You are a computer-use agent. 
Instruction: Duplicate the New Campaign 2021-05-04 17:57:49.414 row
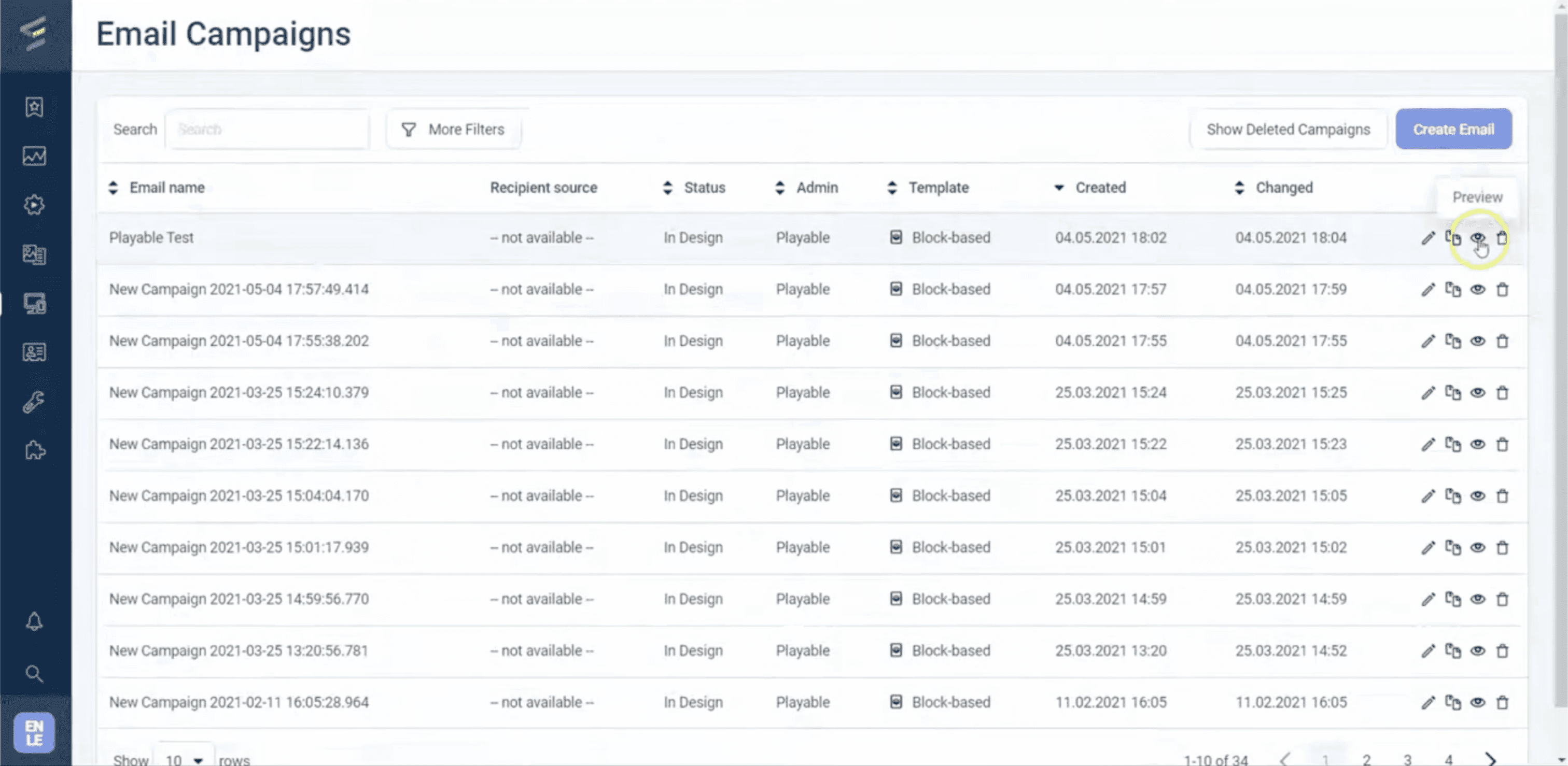pyautogui.click(x=1453, y=290)
